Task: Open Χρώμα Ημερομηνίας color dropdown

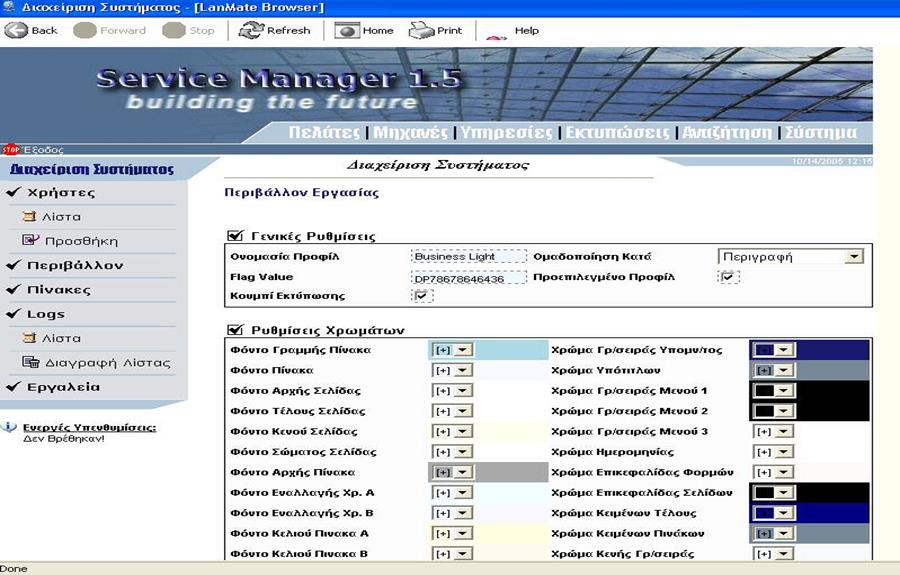Action: coord(785,452)
